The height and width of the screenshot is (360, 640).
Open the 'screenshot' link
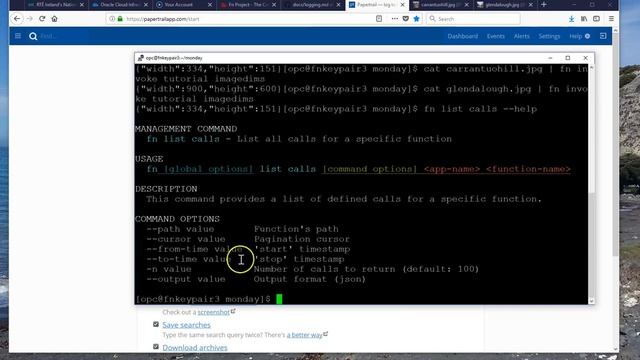[213, 312]
